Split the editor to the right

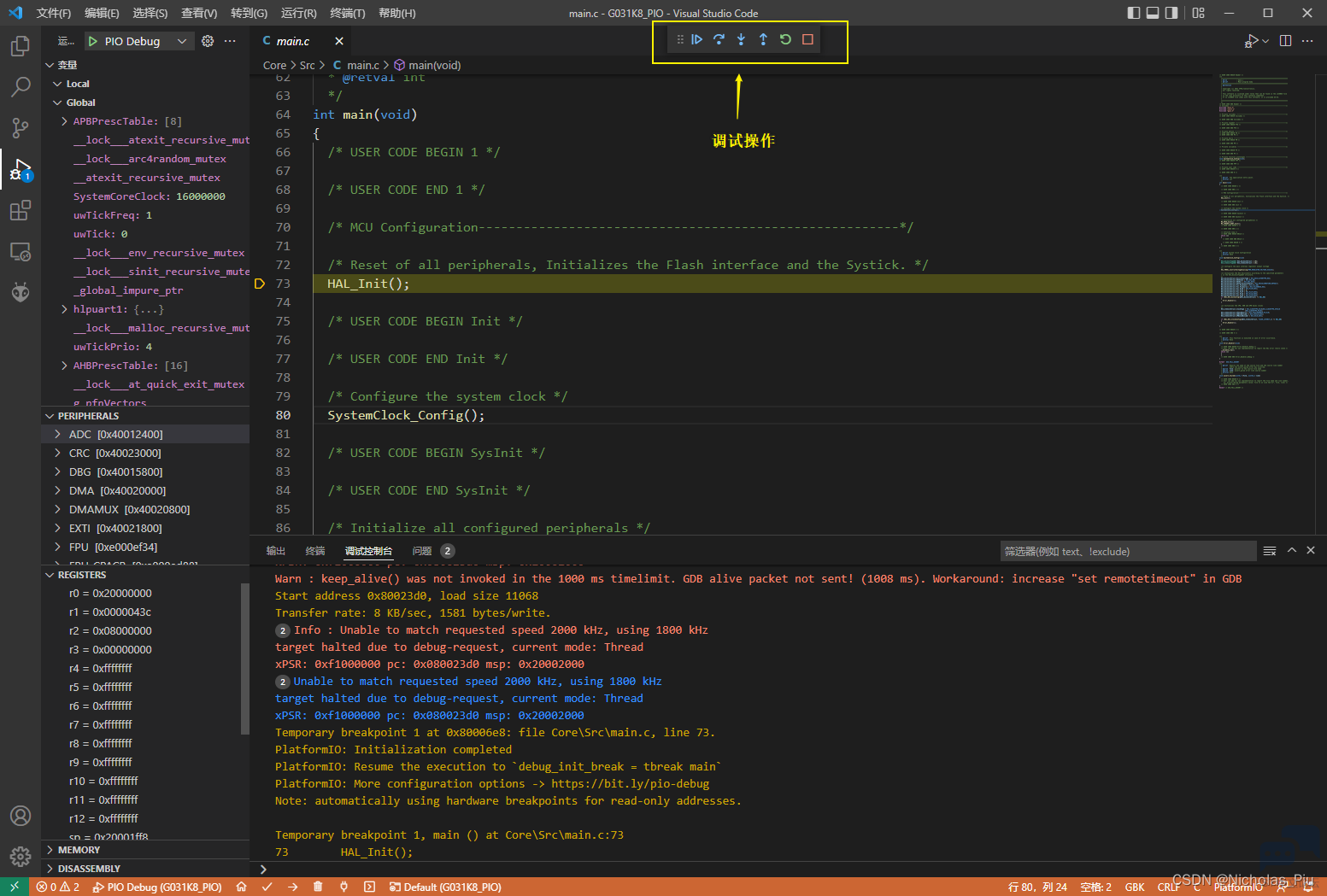pos(1285,41)
